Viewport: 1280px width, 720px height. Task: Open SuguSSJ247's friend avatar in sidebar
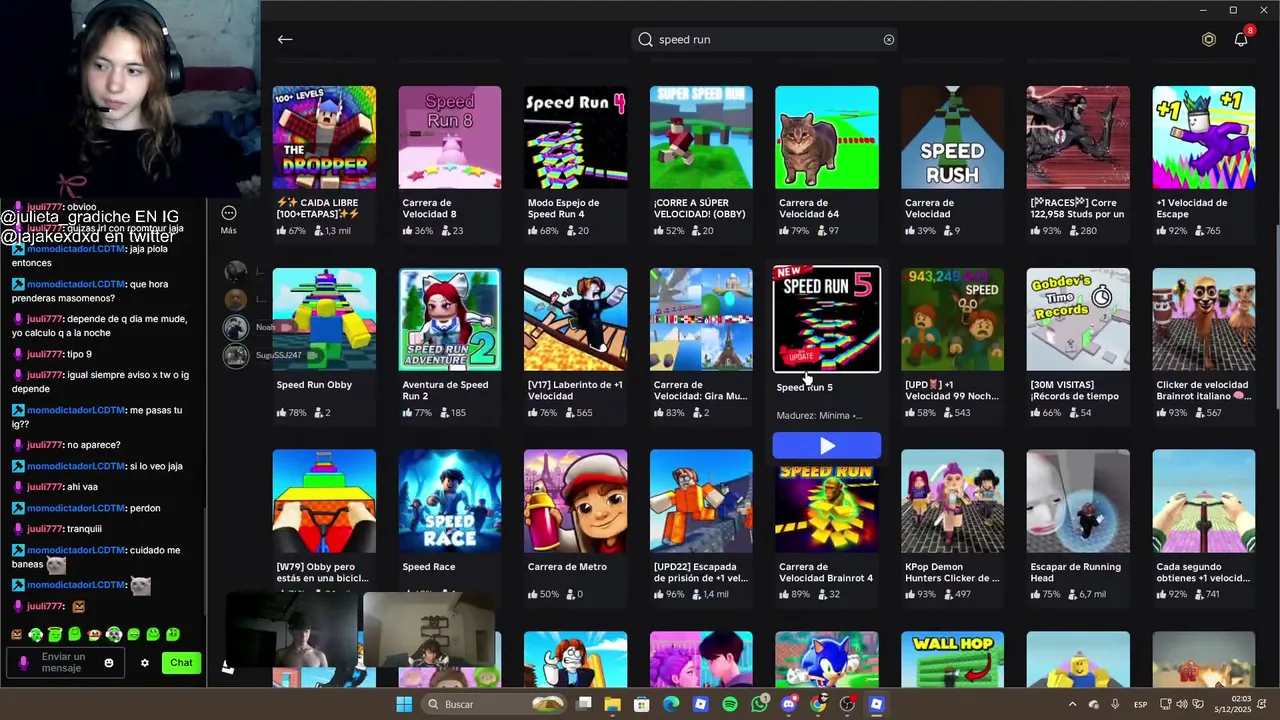coord(236,355)
